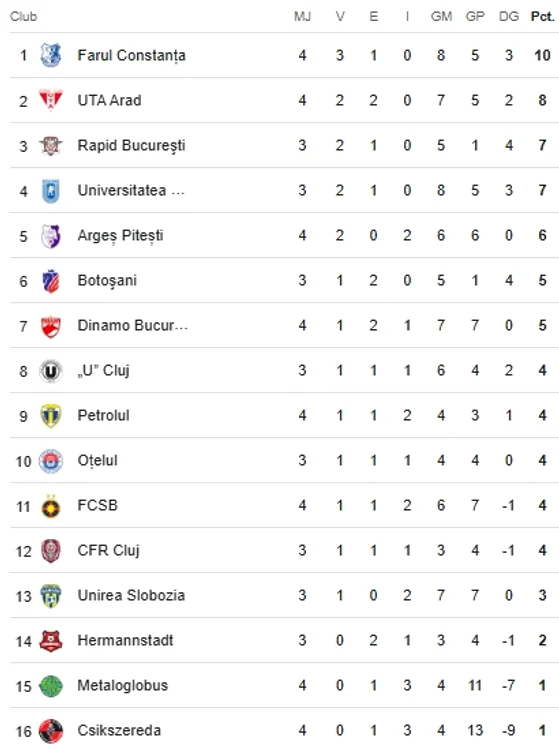This screenshot has height=750, width=559.
Task: Select the truncated Universitatea team name
Action: pyautogui.click(x=131, y=190)
